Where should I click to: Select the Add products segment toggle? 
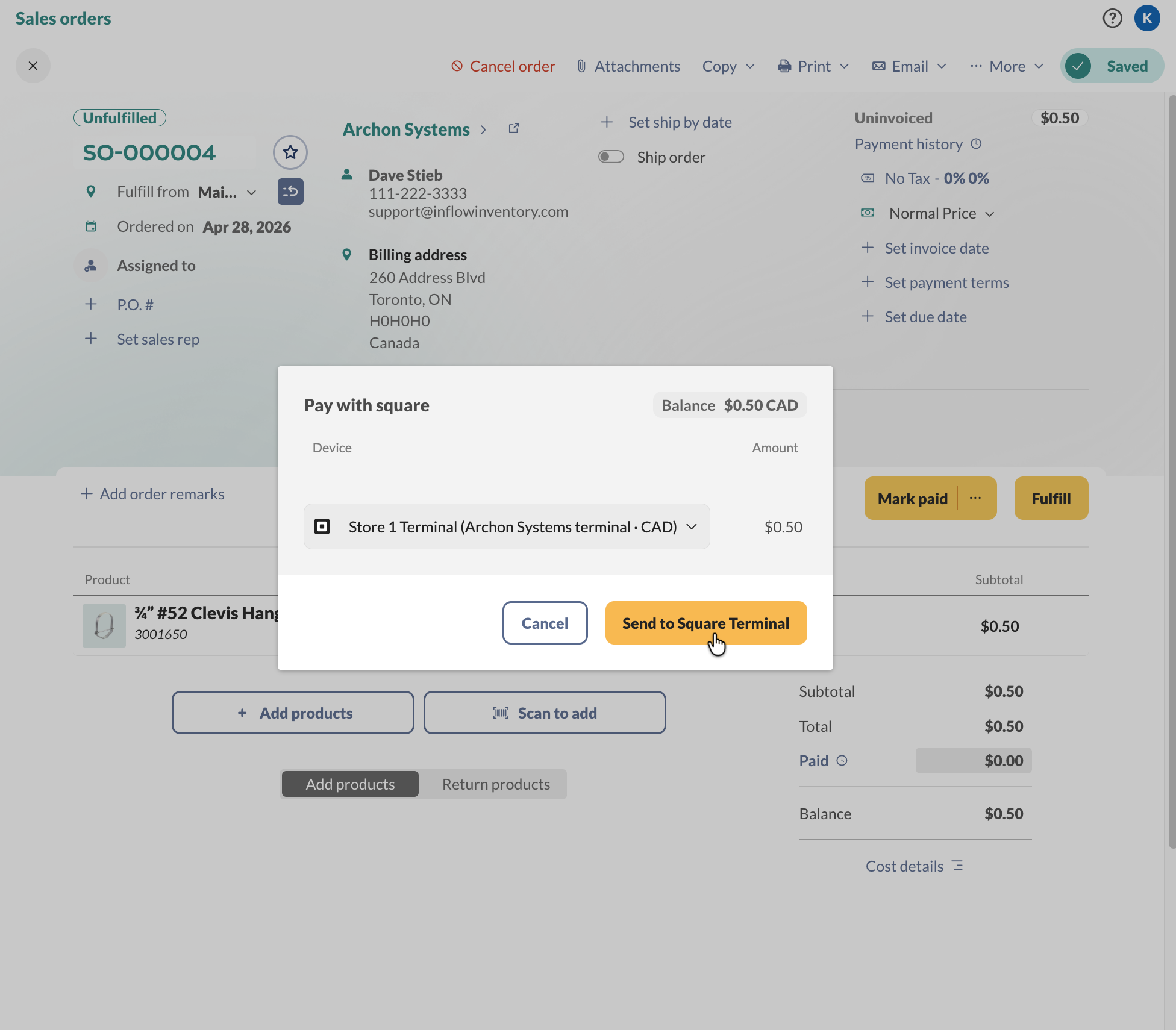[350, 784]
